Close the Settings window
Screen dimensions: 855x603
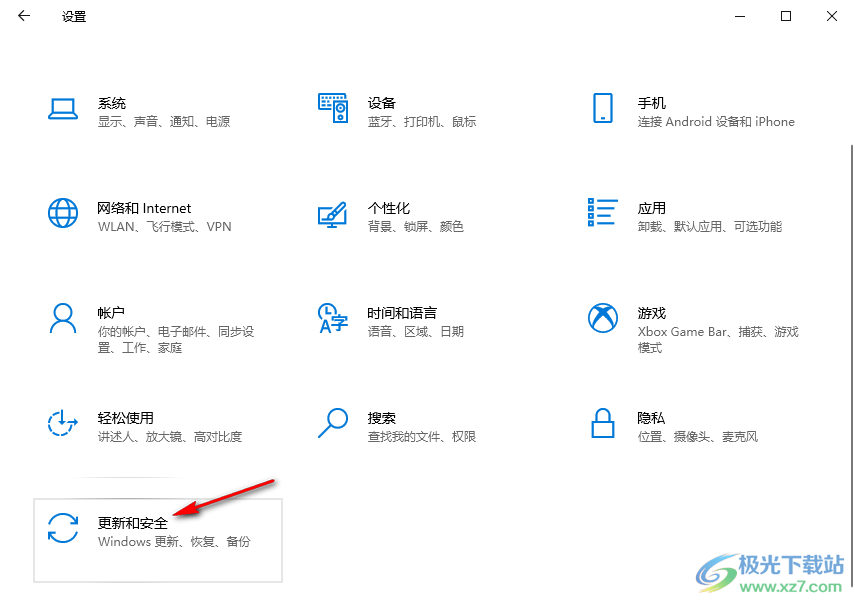click(832, 16)
